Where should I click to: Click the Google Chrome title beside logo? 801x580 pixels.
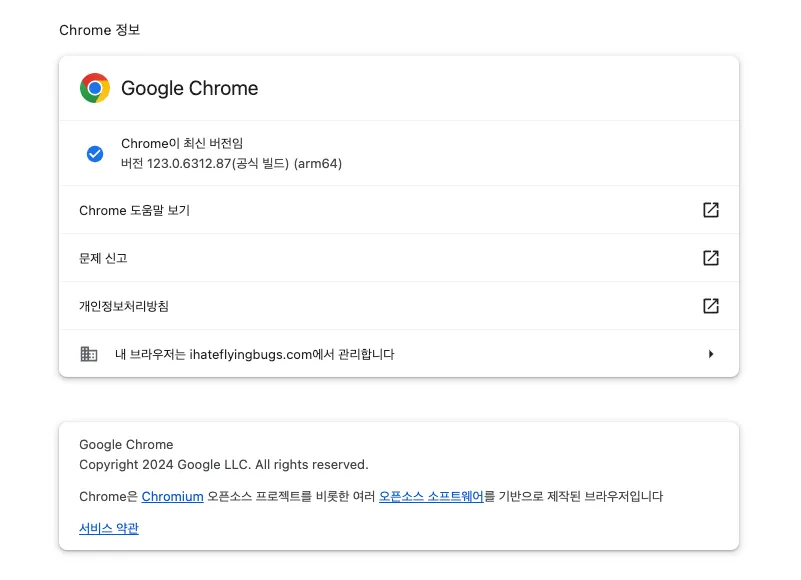coord(189,88)
